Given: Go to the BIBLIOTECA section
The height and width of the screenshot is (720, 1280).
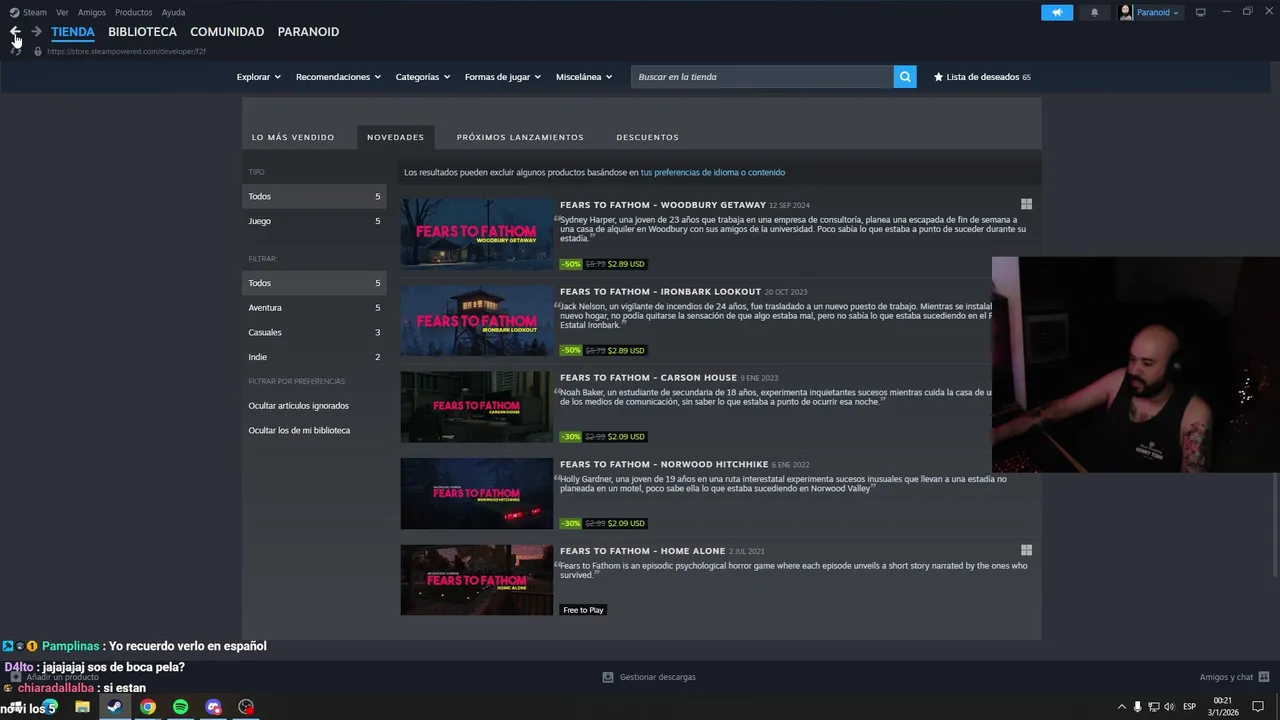Looking at the screenshot, I should pos(143,32).
